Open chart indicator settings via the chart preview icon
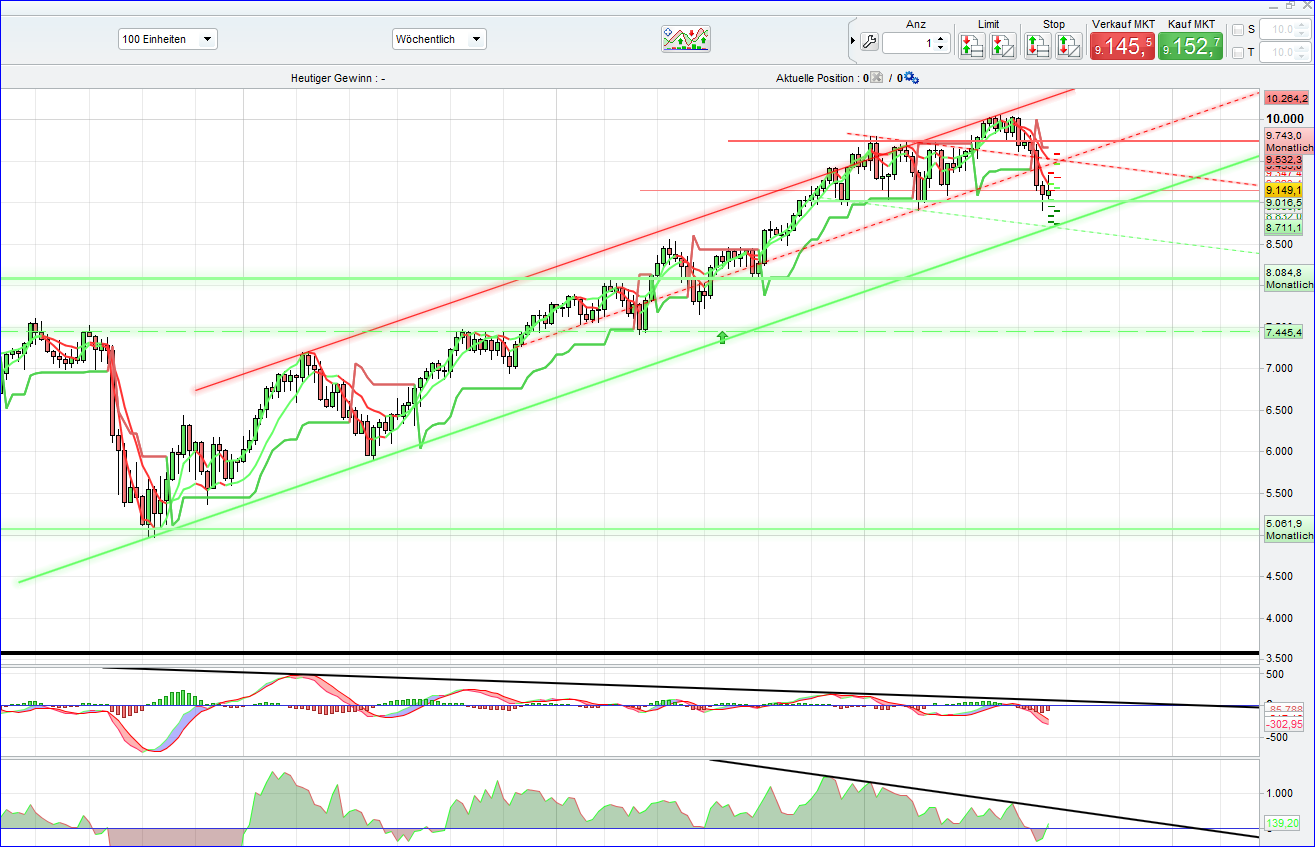Image resolution: width=1315 pixels, height=847 pixels. (x=686, y=39)
